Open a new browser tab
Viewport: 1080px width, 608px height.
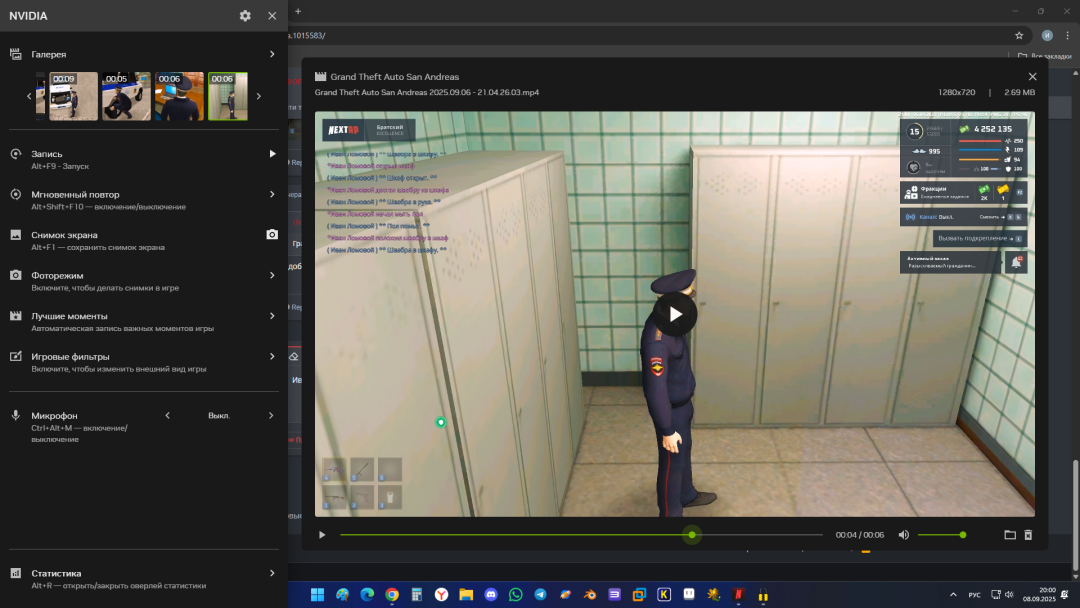298,11
